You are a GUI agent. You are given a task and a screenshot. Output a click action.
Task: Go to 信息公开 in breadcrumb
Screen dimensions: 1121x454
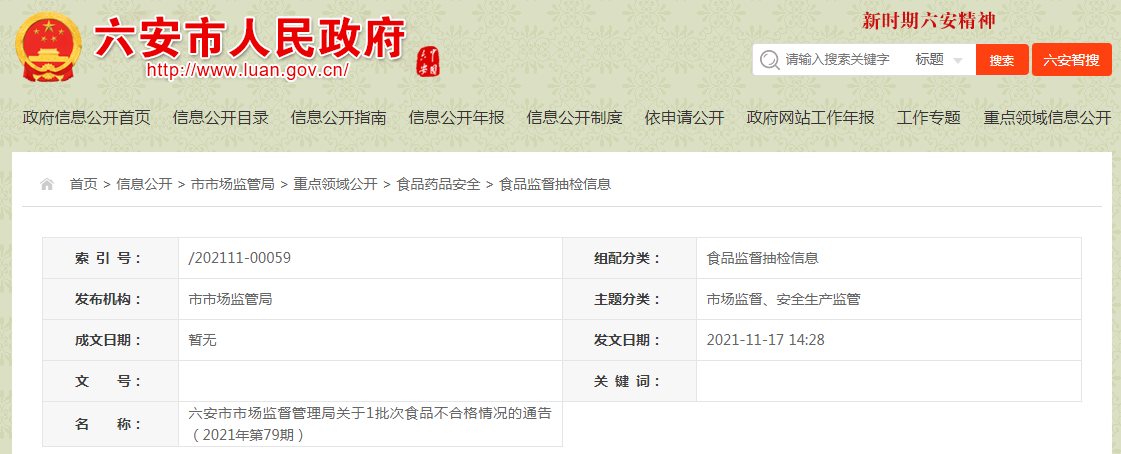[x=144, y=184]
